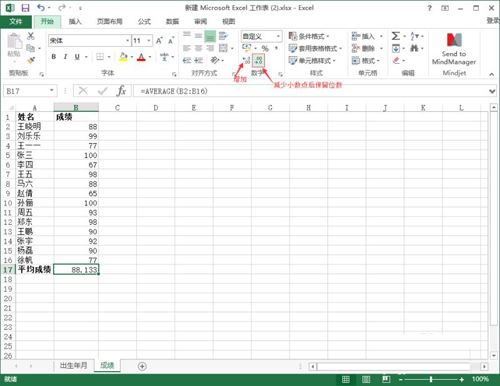
Task: Click the Cut scissors icon
Action: click(x=31, y=36)
